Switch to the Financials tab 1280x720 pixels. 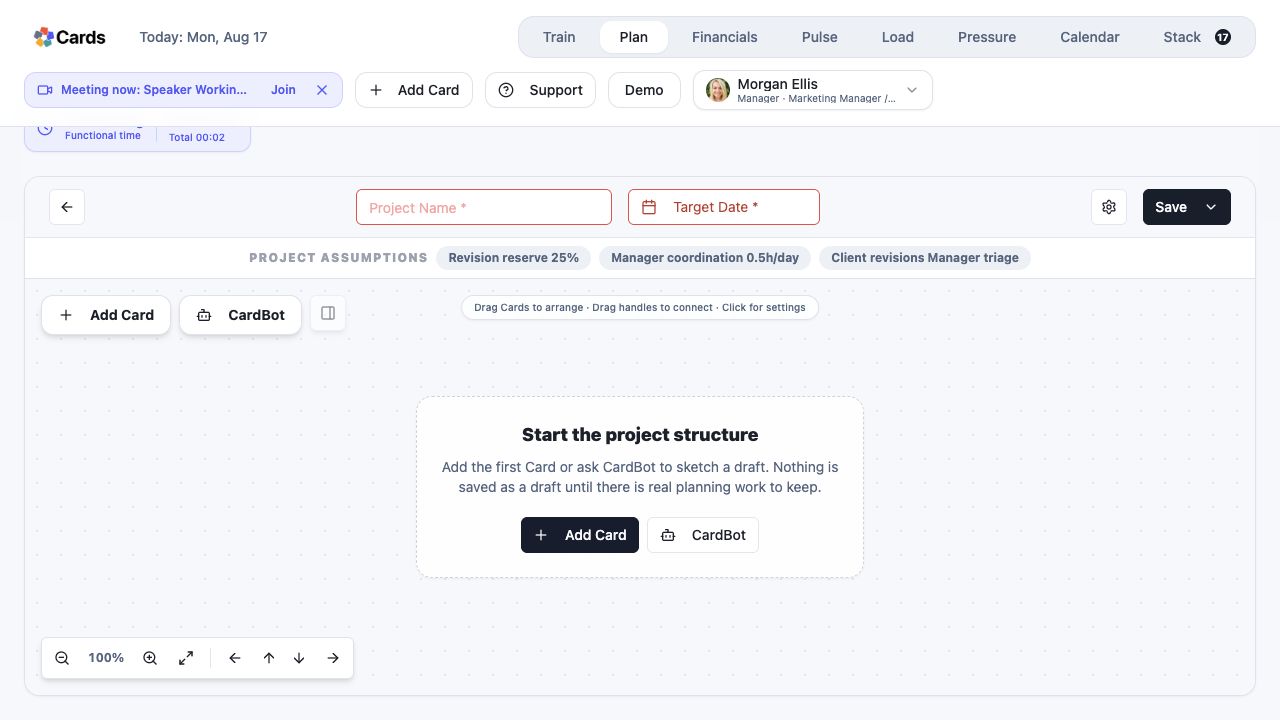click(724, 37)
